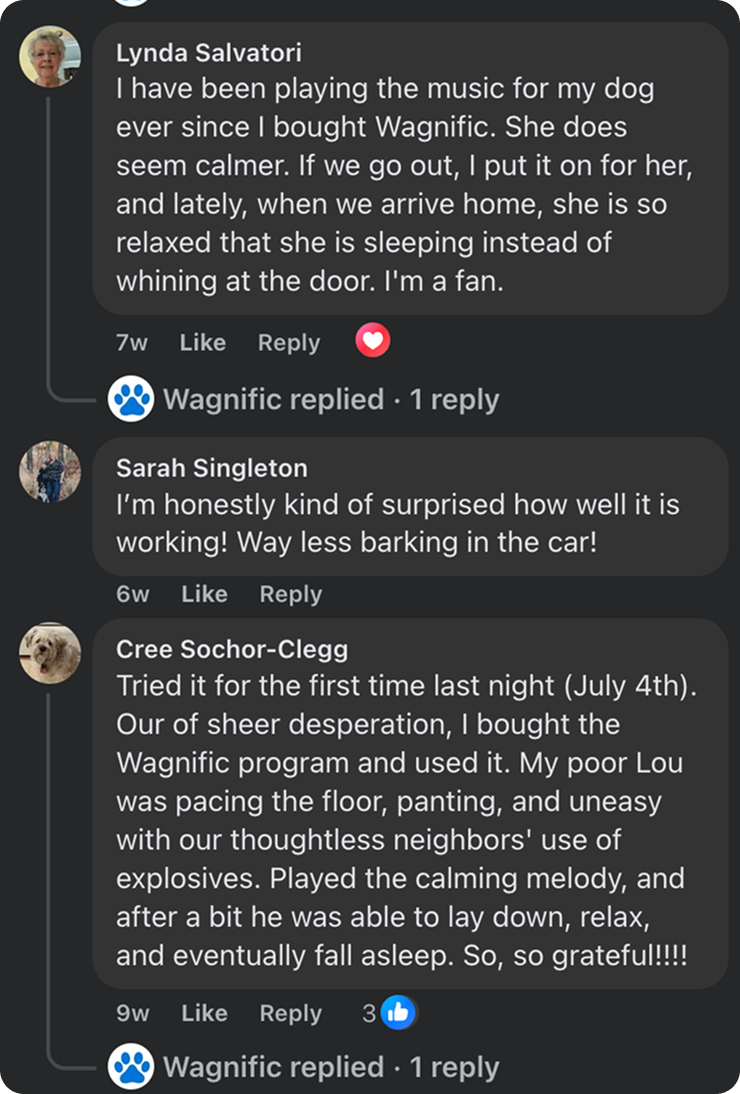Open Lynda Salvatori's profile name link
Viewport: 740px width, 1094px height.
[209, 52]
